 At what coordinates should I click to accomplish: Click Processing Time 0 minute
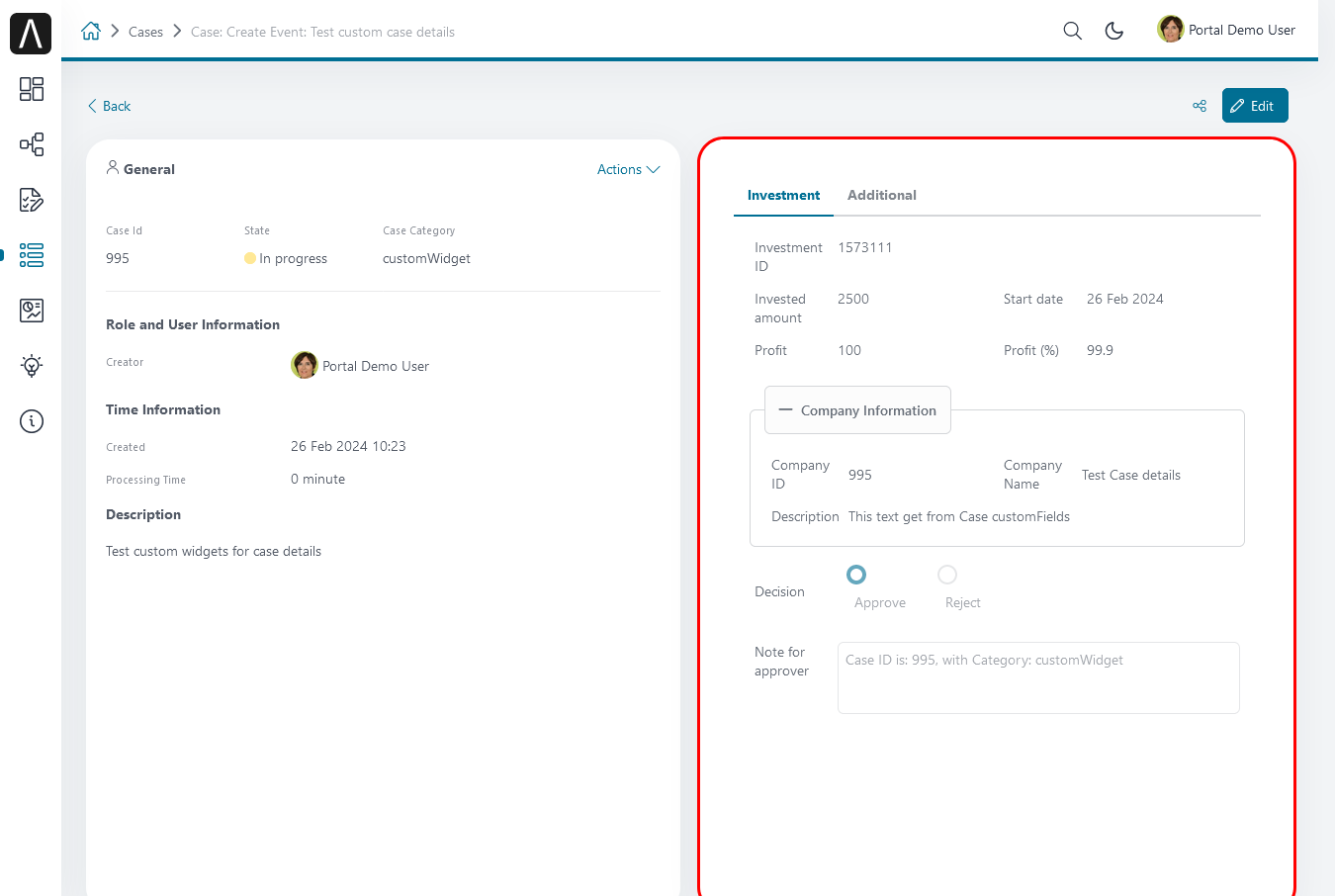(x=317, y=479)
